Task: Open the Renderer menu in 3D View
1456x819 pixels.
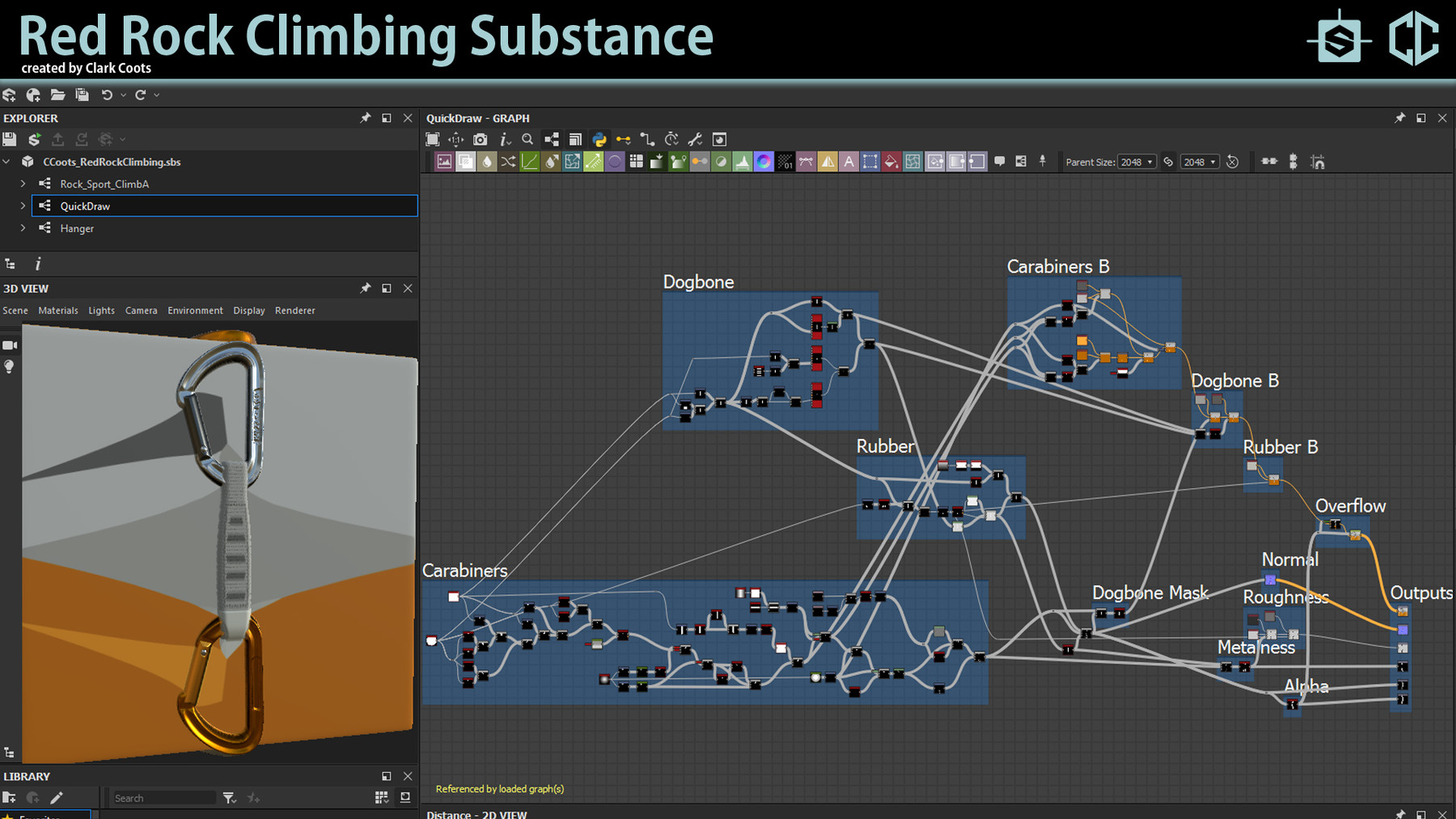Action: point(295,310)
